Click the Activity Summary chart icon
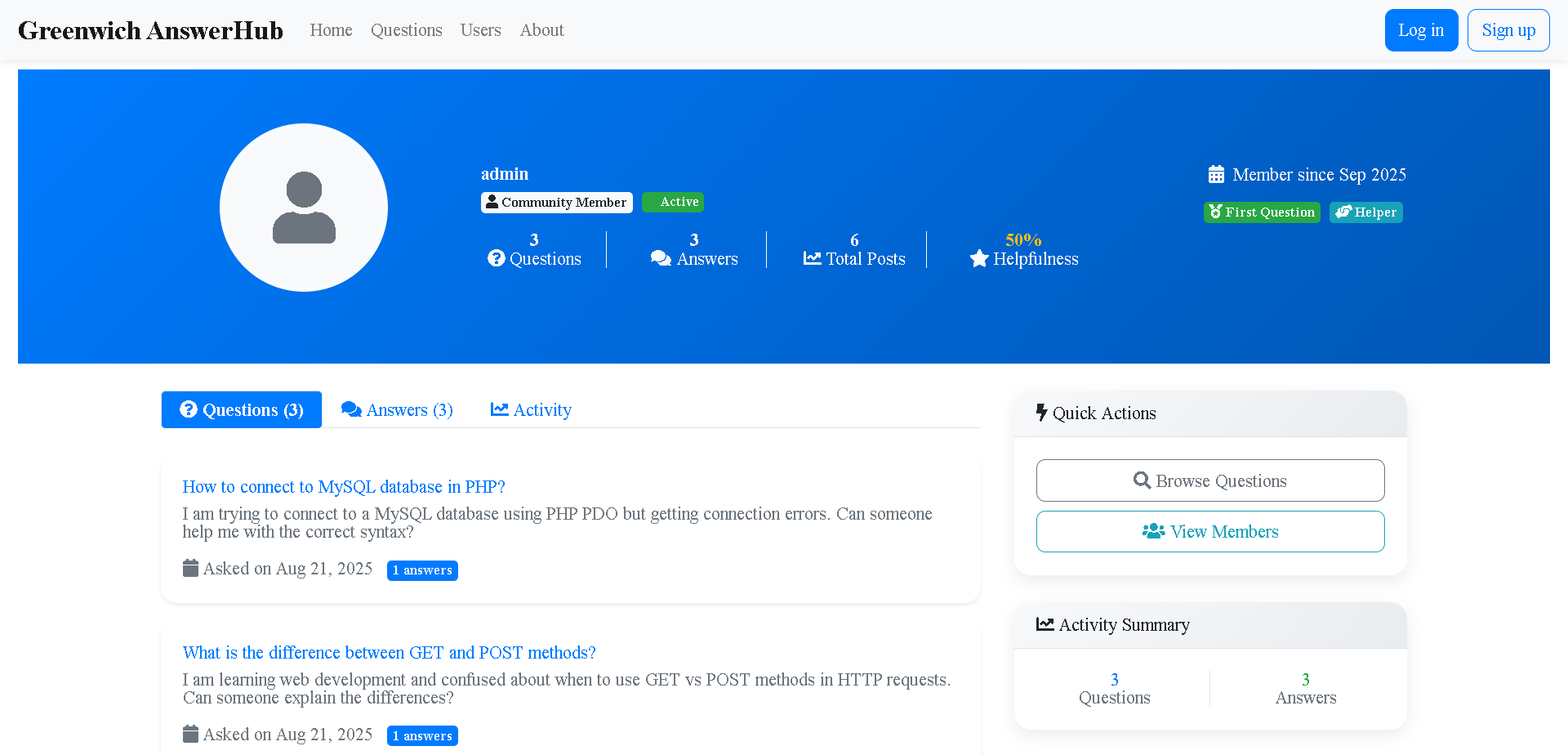Screen dimensions: 1568x755 [1045, 623]
